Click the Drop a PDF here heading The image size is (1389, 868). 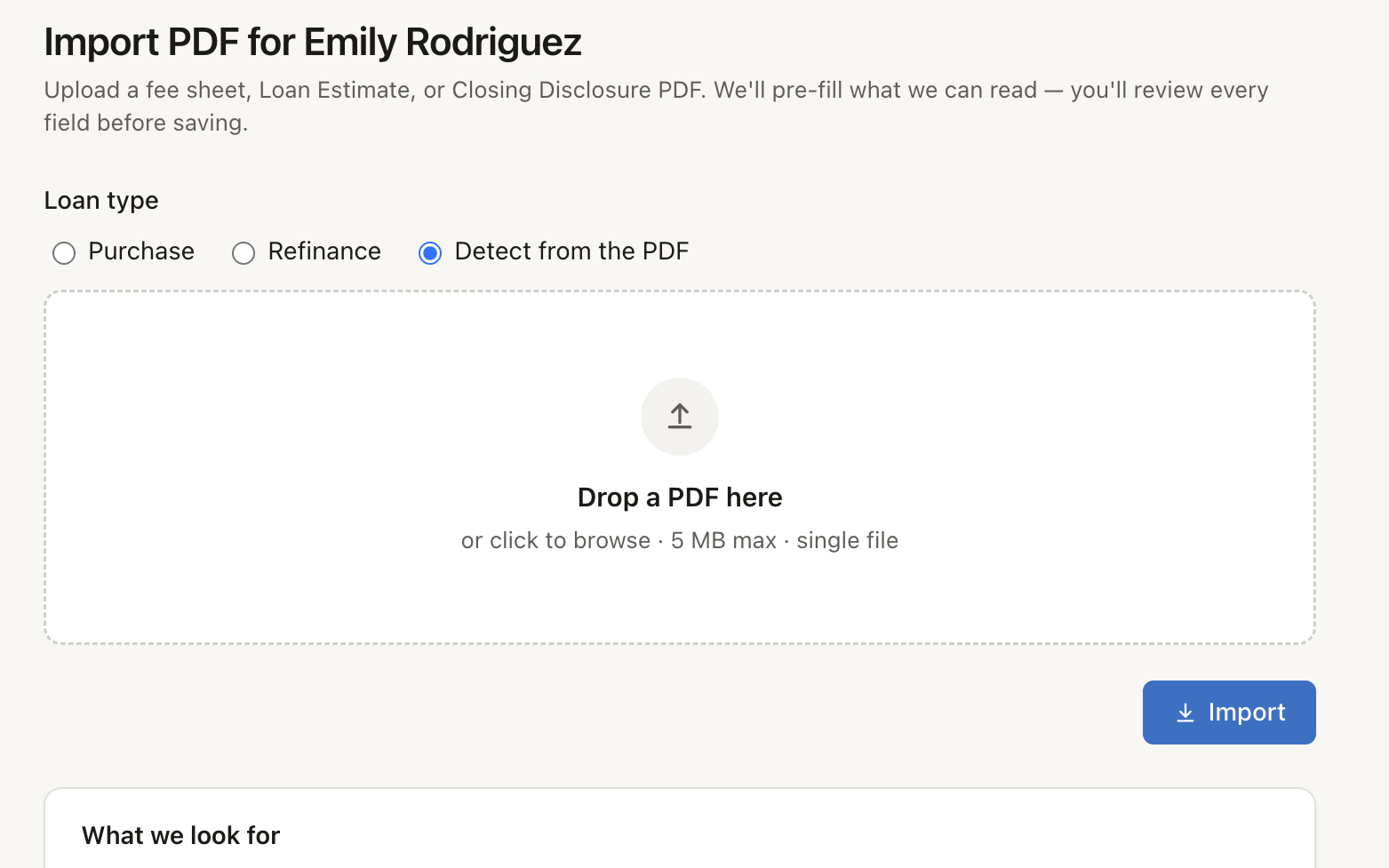click(680, 498)
